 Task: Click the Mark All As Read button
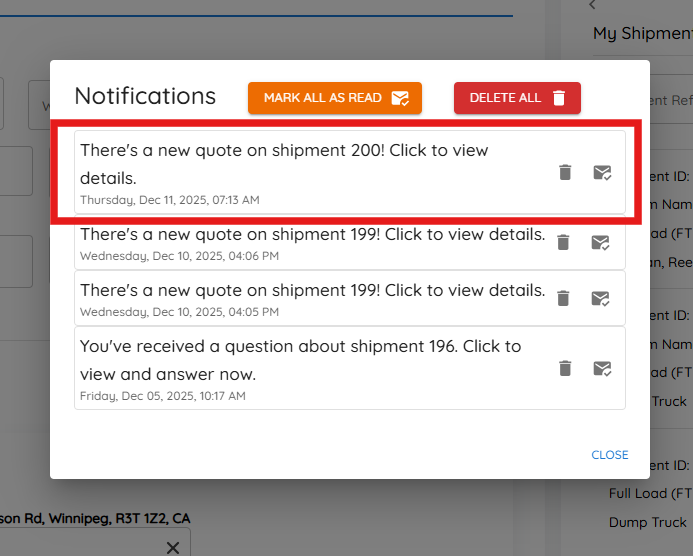(335, 98)
